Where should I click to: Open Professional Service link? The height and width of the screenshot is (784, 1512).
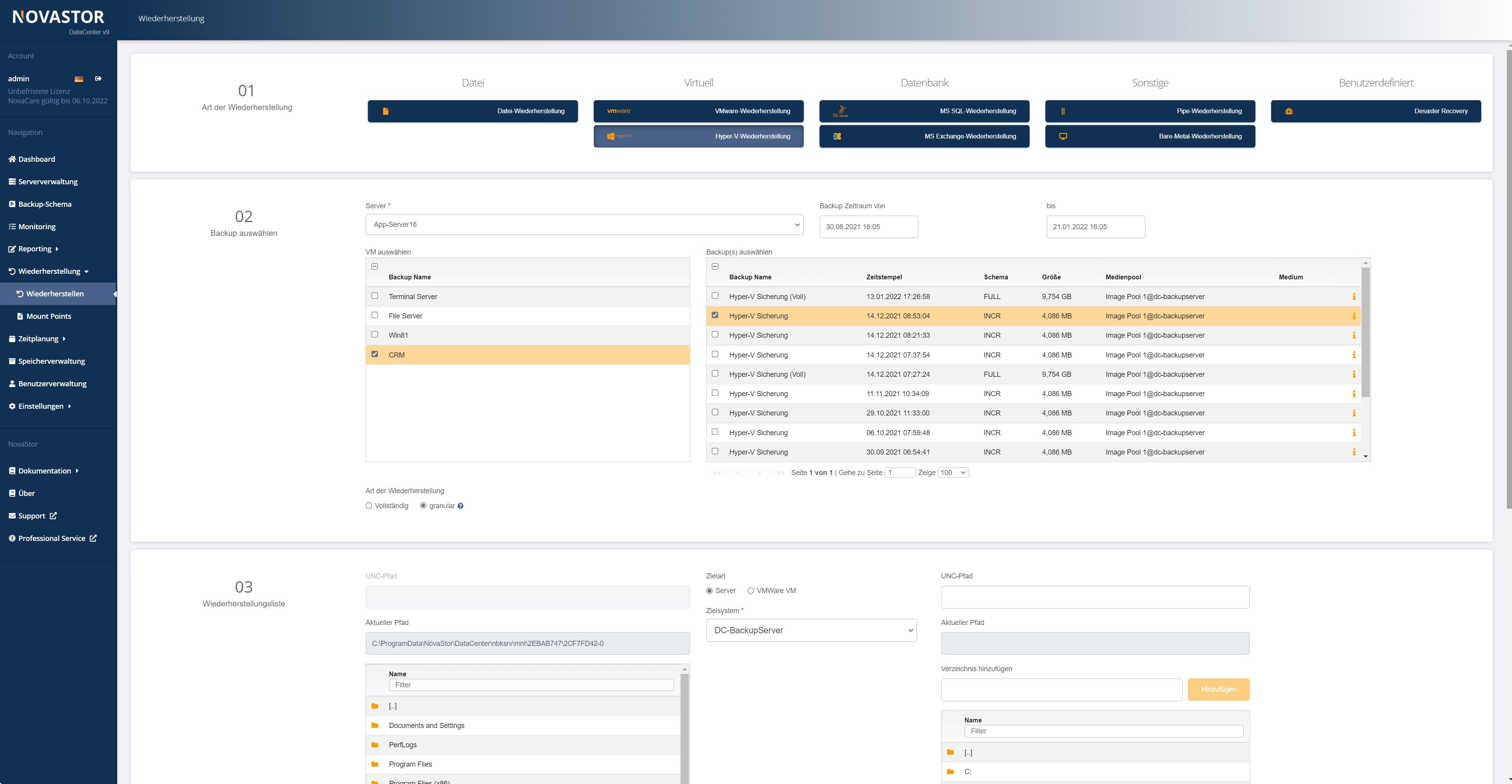[52, 538]
